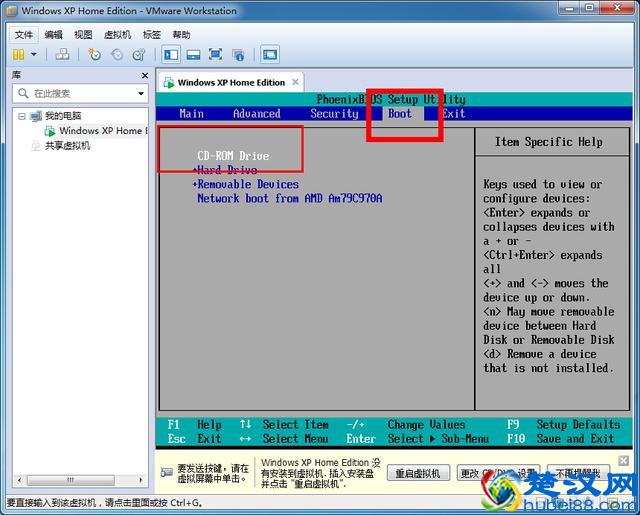Image resolution: width=640 pixels, height=515 pixels.
Task: Select CD-ROM Drive in boot order
Action: [233, 156]
